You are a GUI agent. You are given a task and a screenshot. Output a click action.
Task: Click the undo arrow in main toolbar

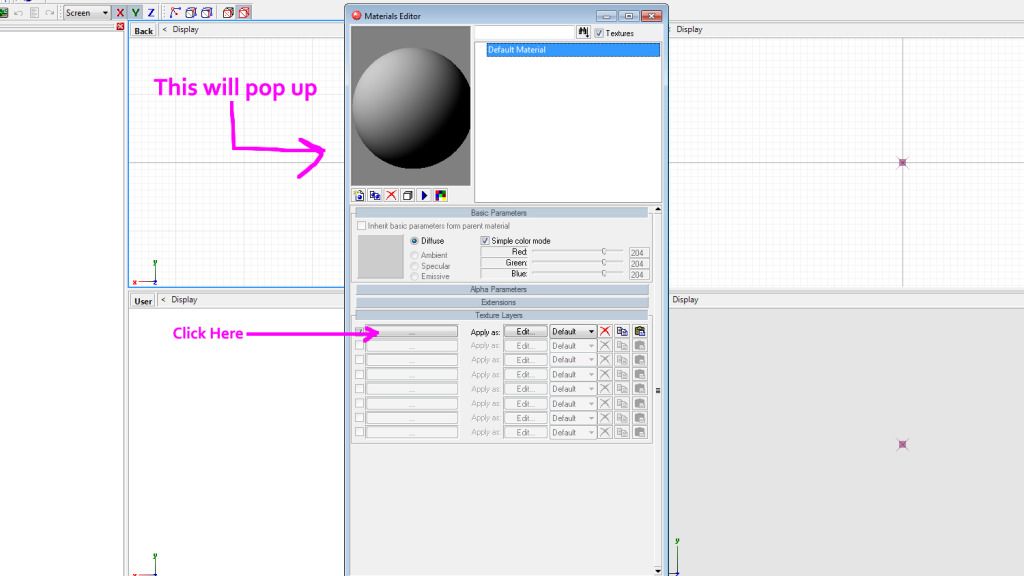click(18, 12)
